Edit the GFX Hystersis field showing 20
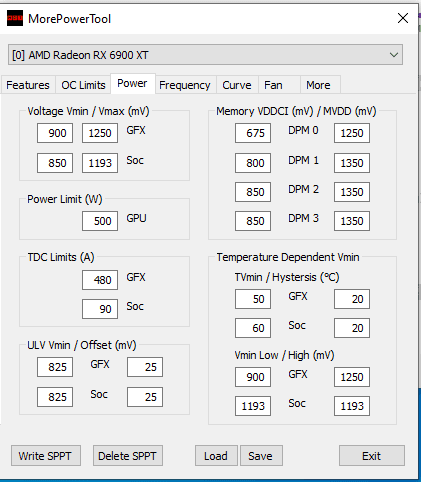 (352, 299)
